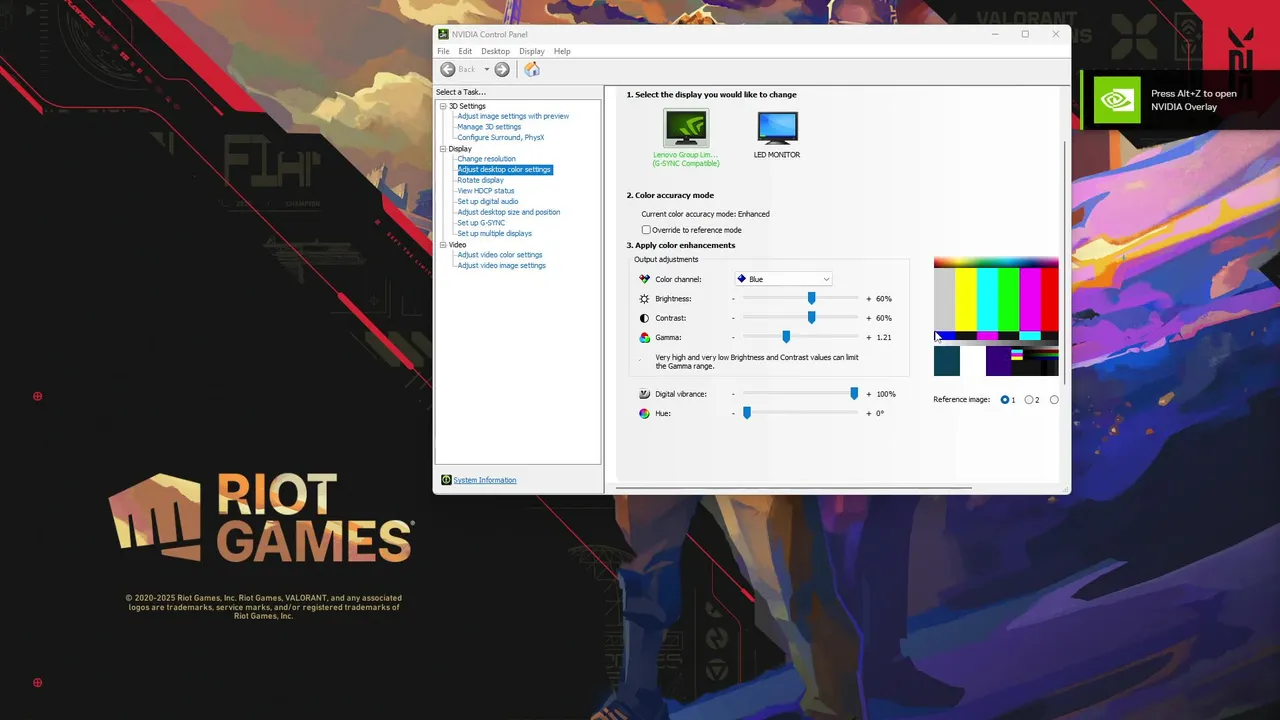Click the Hue plus sign

click(868, 413)
